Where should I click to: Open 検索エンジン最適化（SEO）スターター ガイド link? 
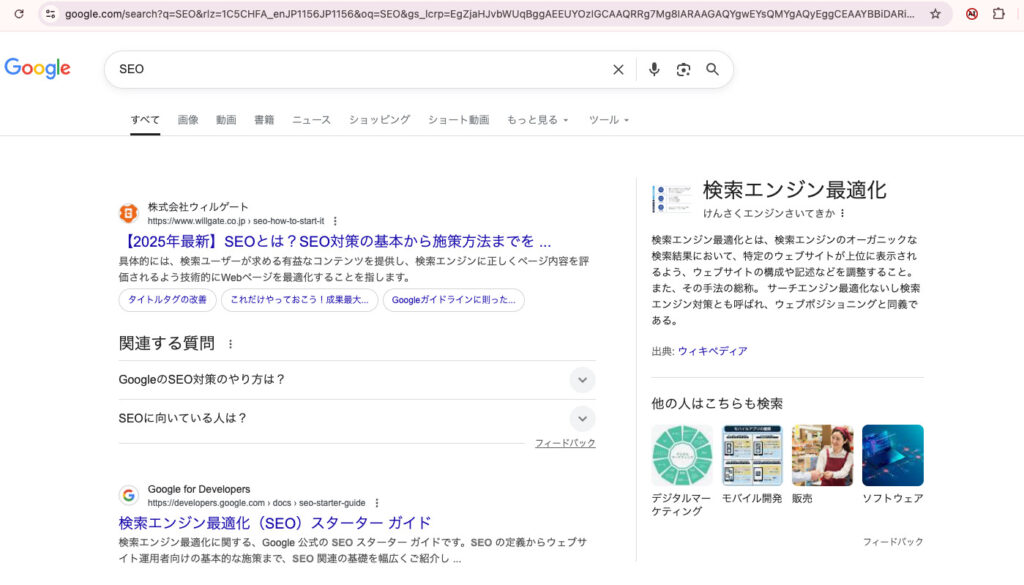pyautogui.click(x=275, y=523)
